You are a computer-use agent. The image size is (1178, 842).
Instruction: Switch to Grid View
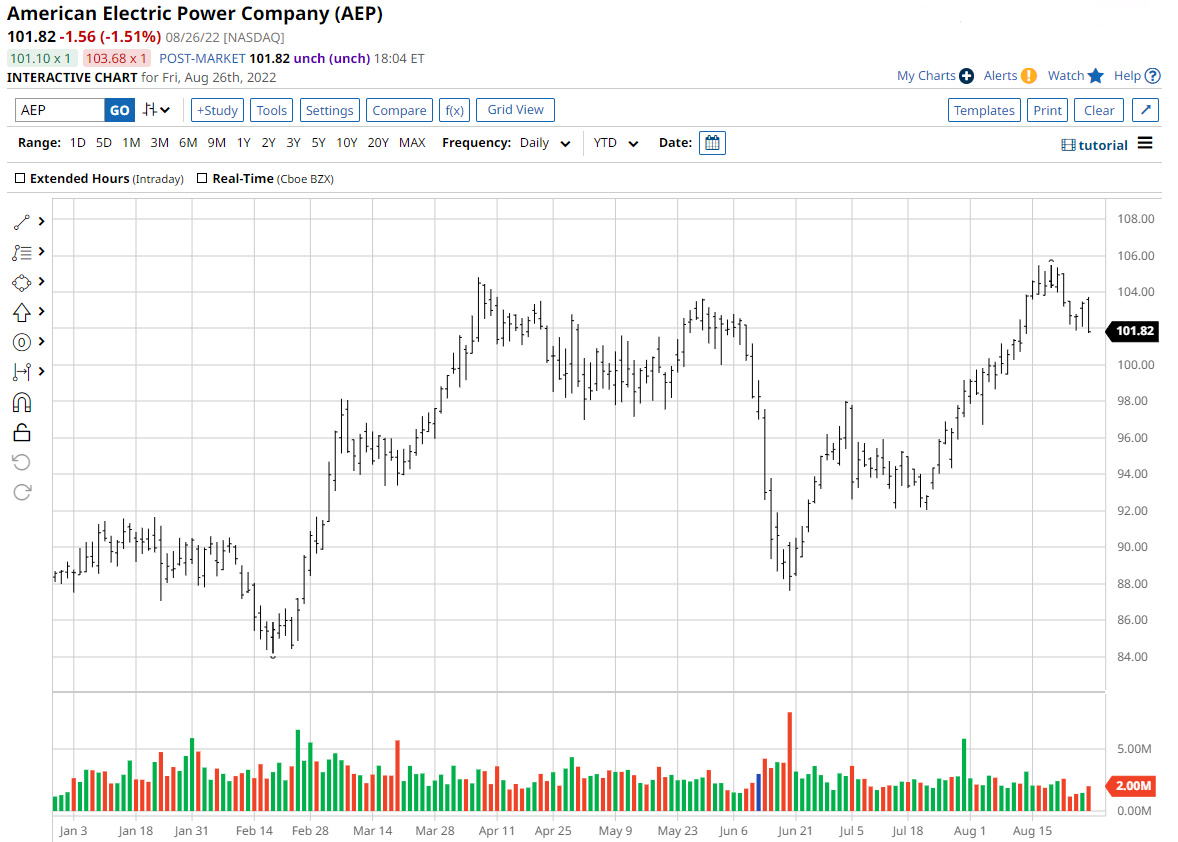pos(515,110)
